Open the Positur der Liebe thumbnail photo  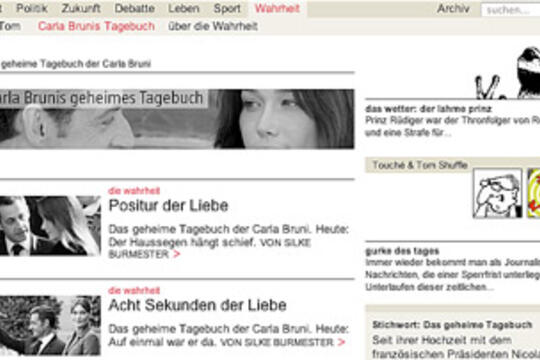(50, 226)
